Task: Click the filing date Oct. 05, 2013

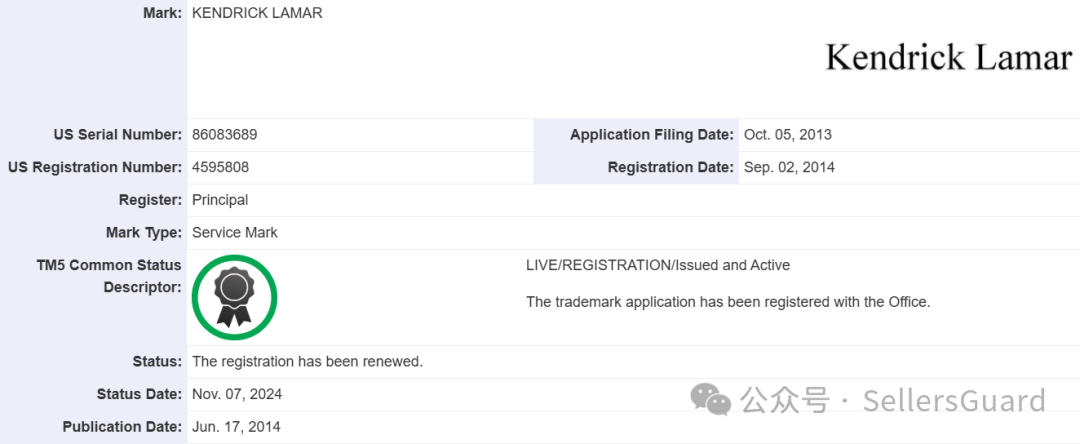Action: click(787, 135)
